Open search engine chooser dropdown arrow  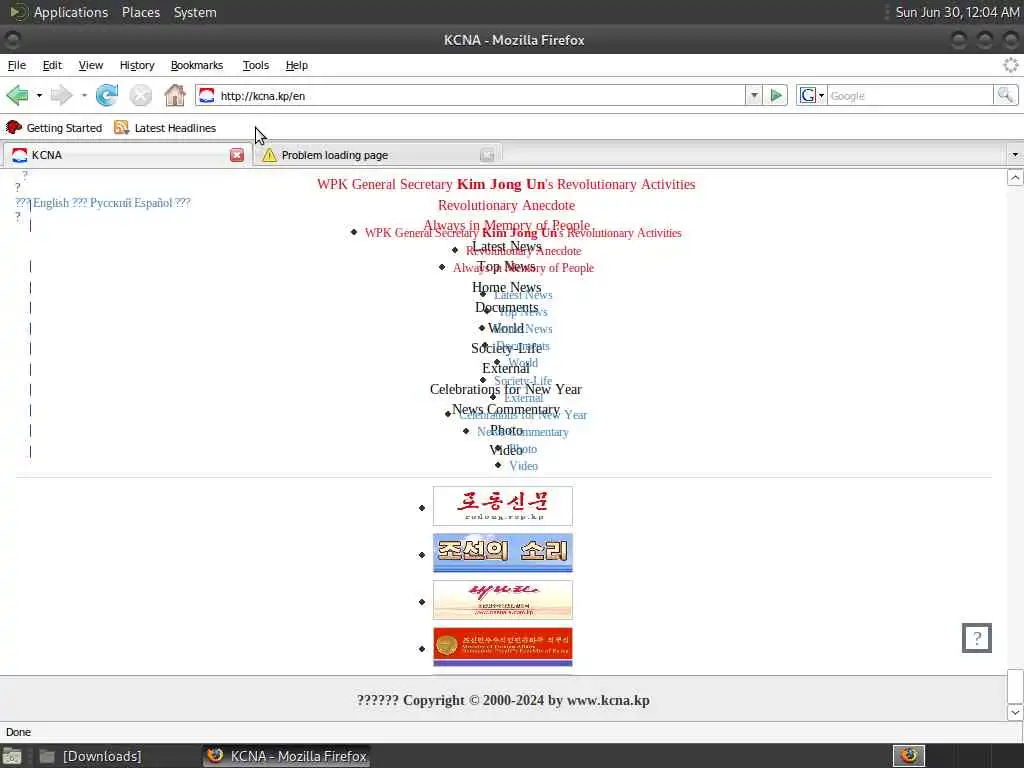point(822,95)
